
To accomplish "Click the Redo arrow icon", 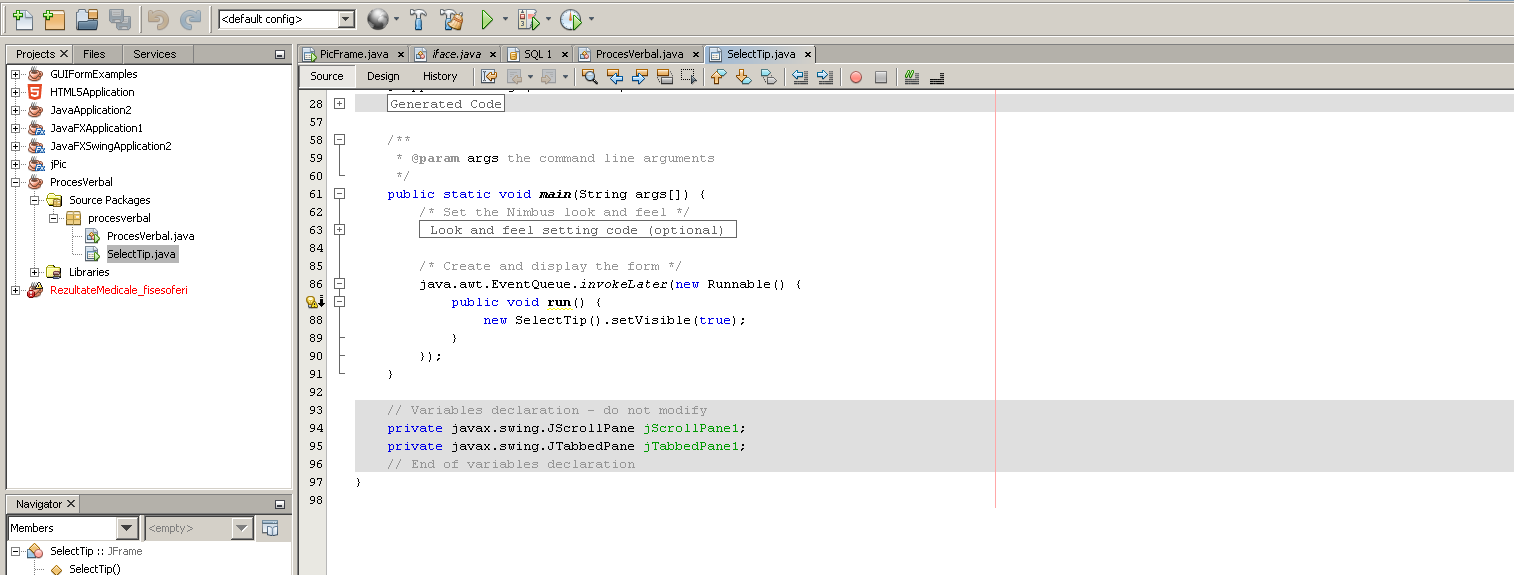I will click(x=190, y=18).
